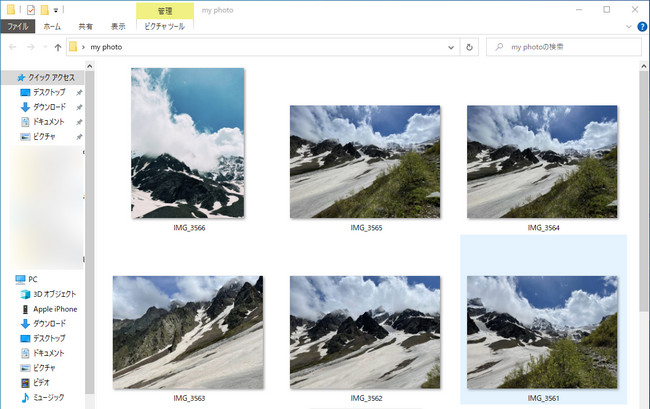
Task: Select クイック アクセス in the navigation pane
Action: point(51,77)
